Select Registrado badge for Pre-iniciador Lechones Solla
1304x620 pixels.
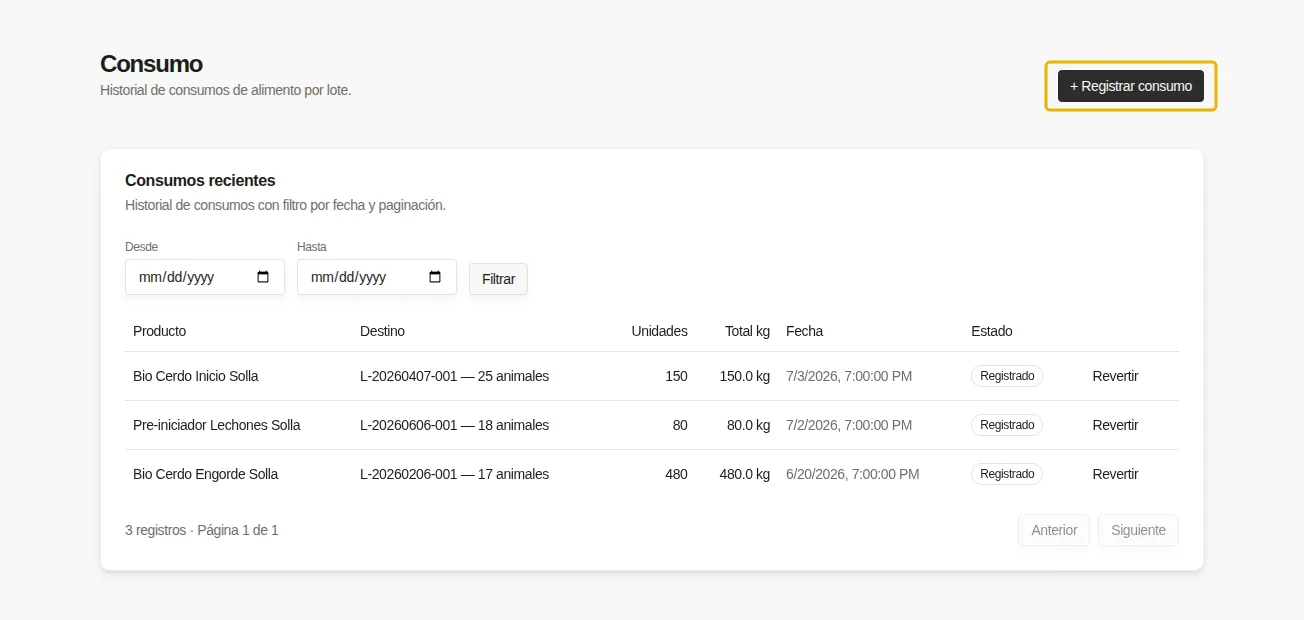click(1007, 425)
